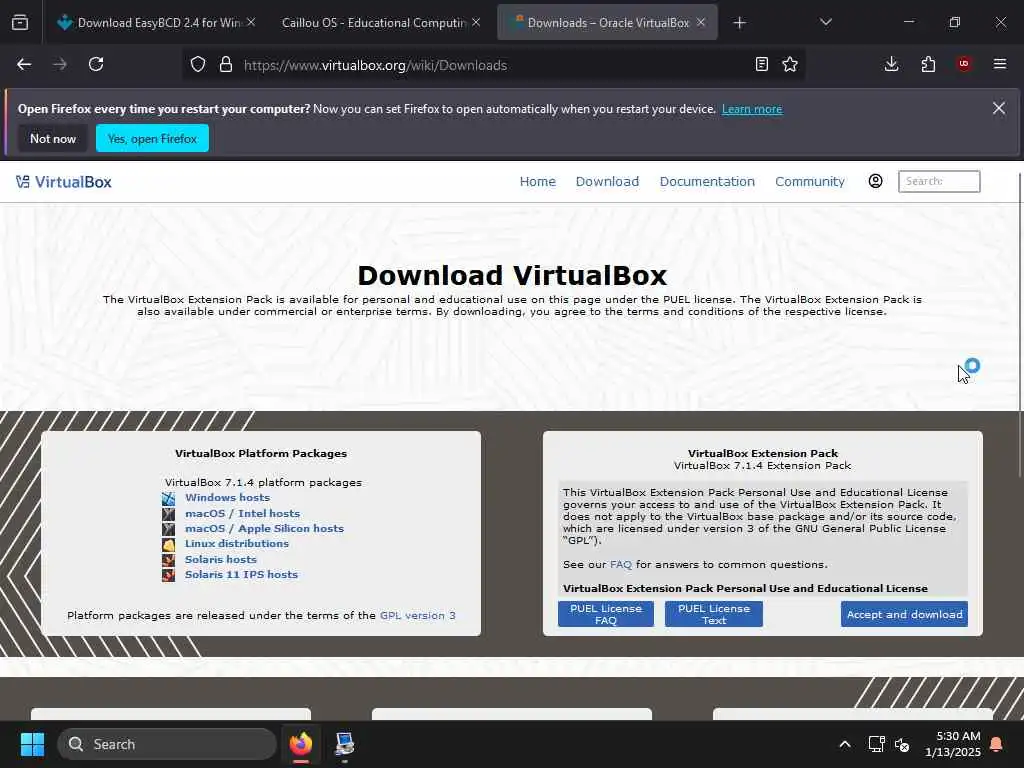The width and height of the screenshot is (1024, 768).
Task: Show hidden system tray icons
Action: (844, 744)
